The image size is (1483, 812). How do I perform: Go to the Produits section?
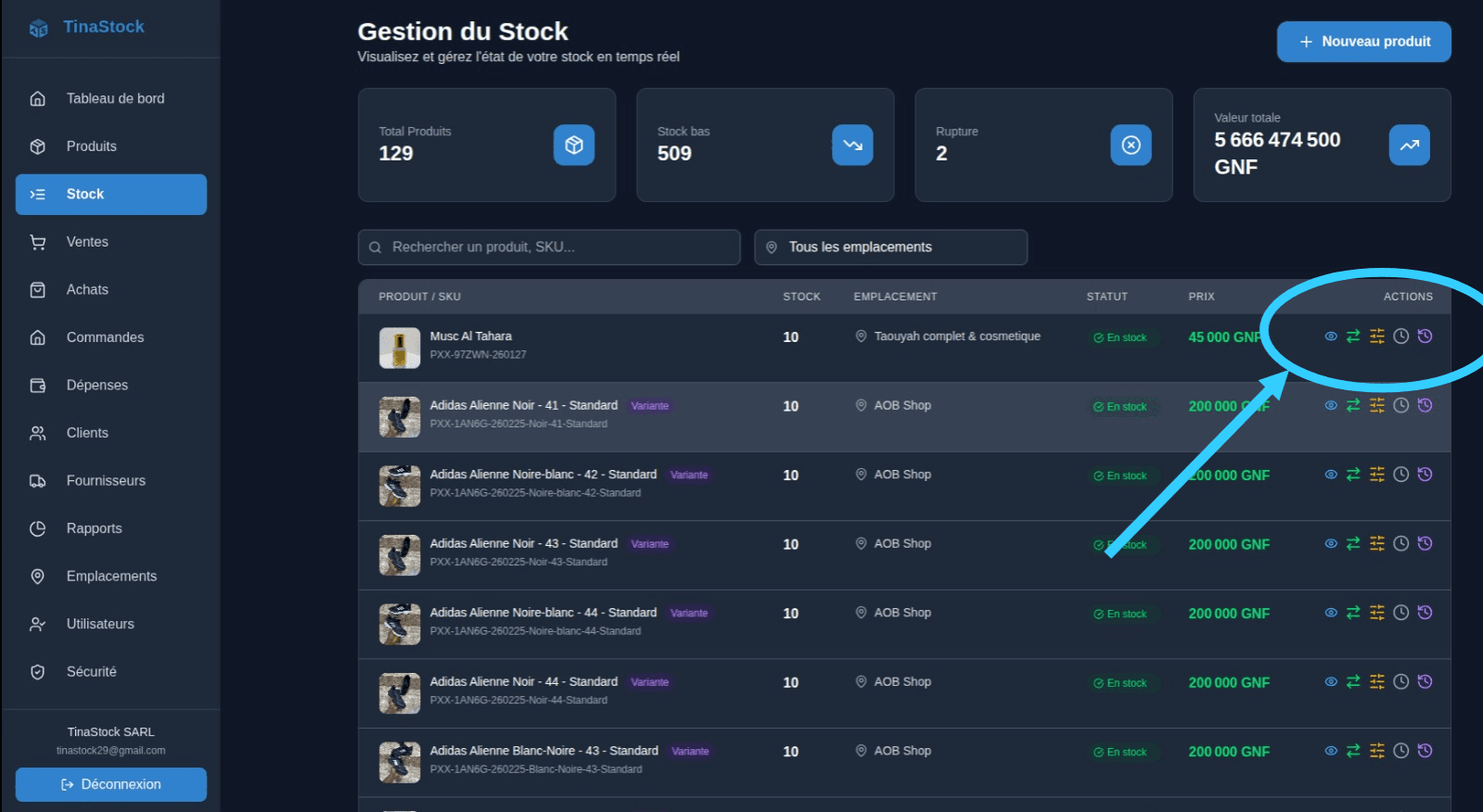coord(111,146)
